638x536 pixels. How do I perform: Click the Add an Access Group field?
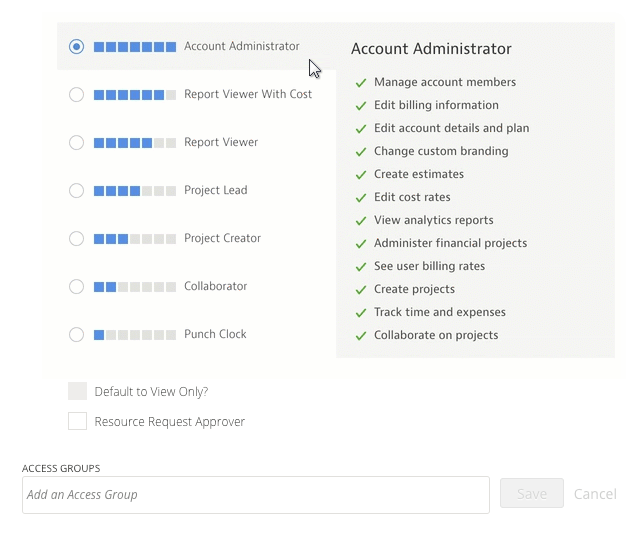[255, 494]
